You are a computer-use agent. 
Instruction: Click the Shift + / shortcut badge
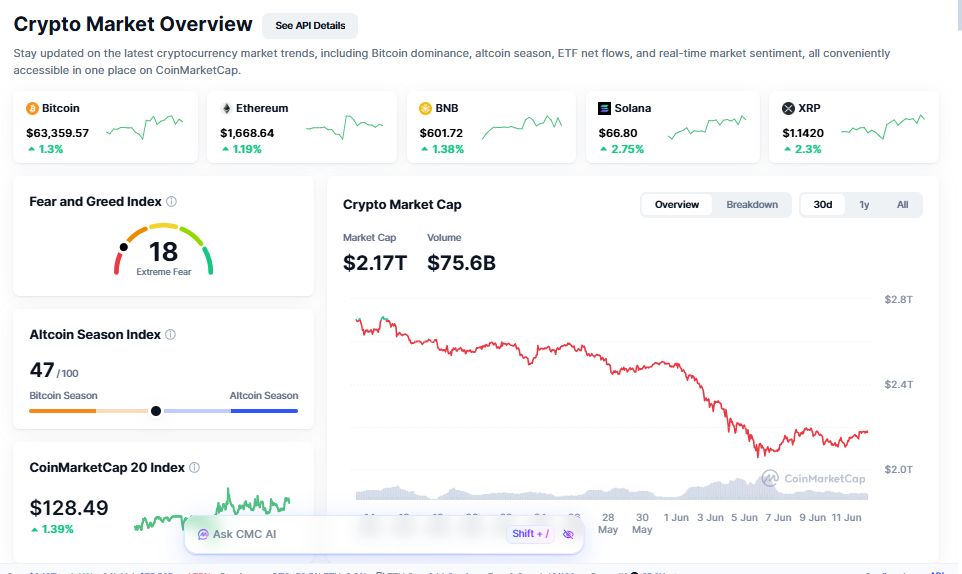tap(531, 534)
